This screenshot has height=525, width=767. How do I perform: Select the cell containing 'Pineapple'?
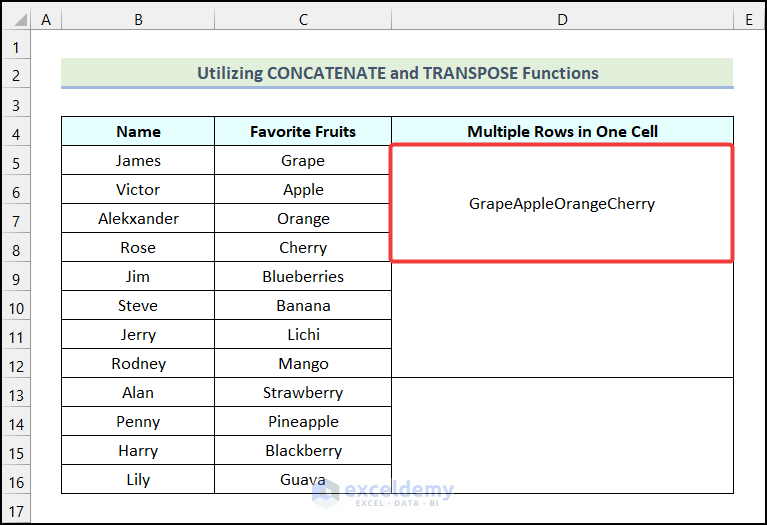[303, 421]
